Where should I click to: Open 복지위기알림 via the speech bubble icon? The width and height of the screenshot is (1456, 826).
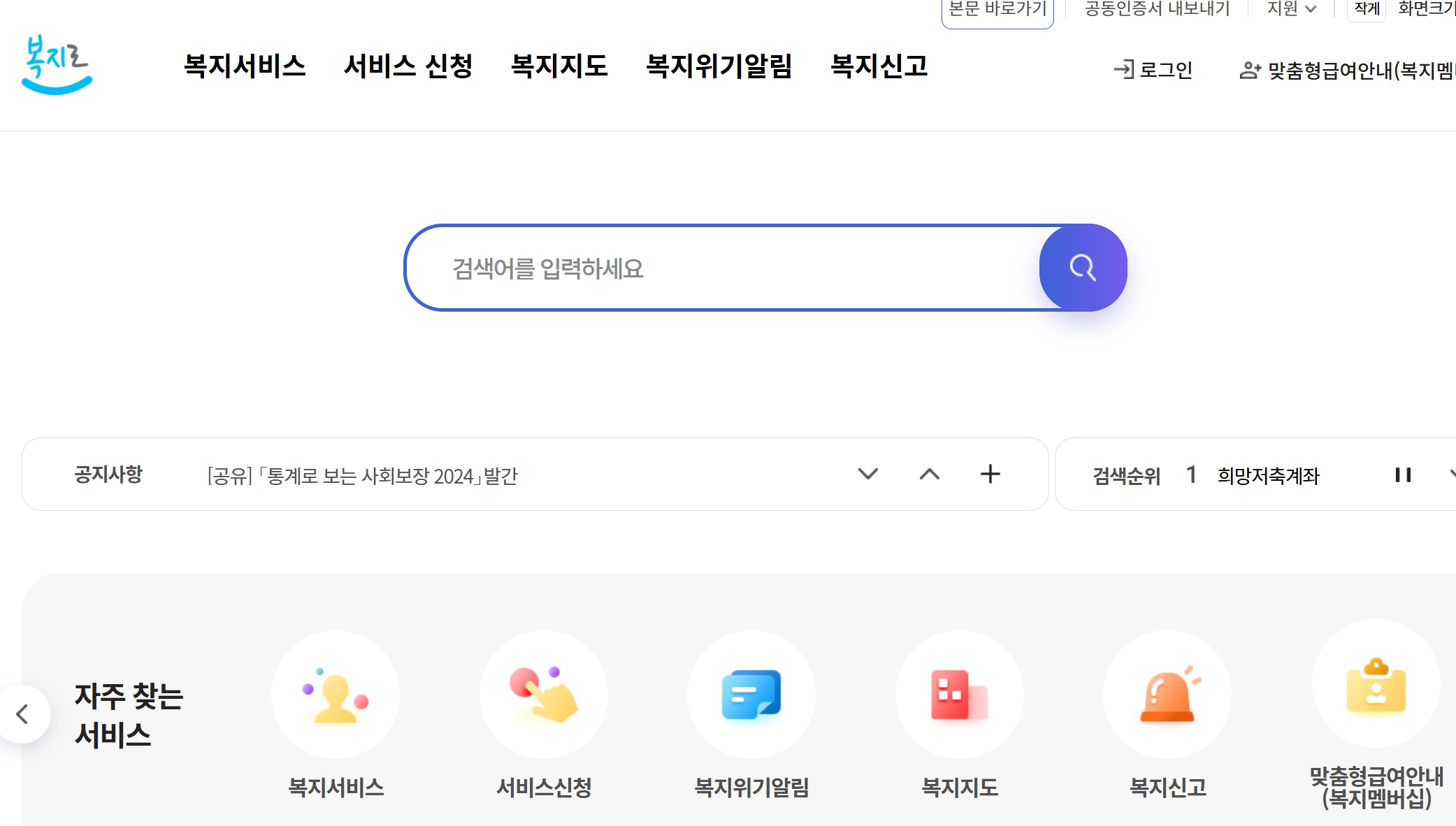[x=750, y=694]
